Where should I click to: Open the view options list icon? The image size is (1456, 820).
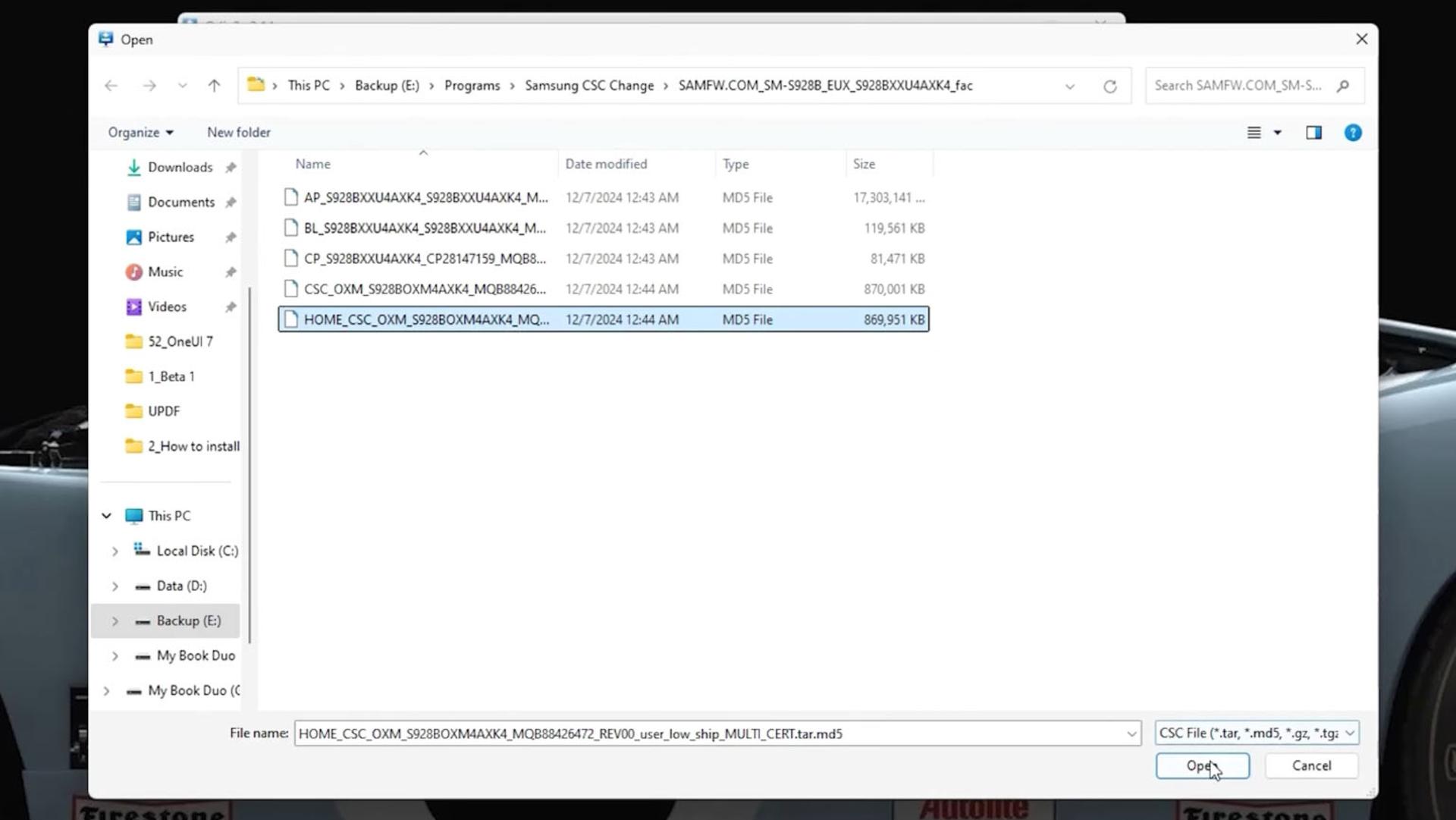click(1254, 133)
